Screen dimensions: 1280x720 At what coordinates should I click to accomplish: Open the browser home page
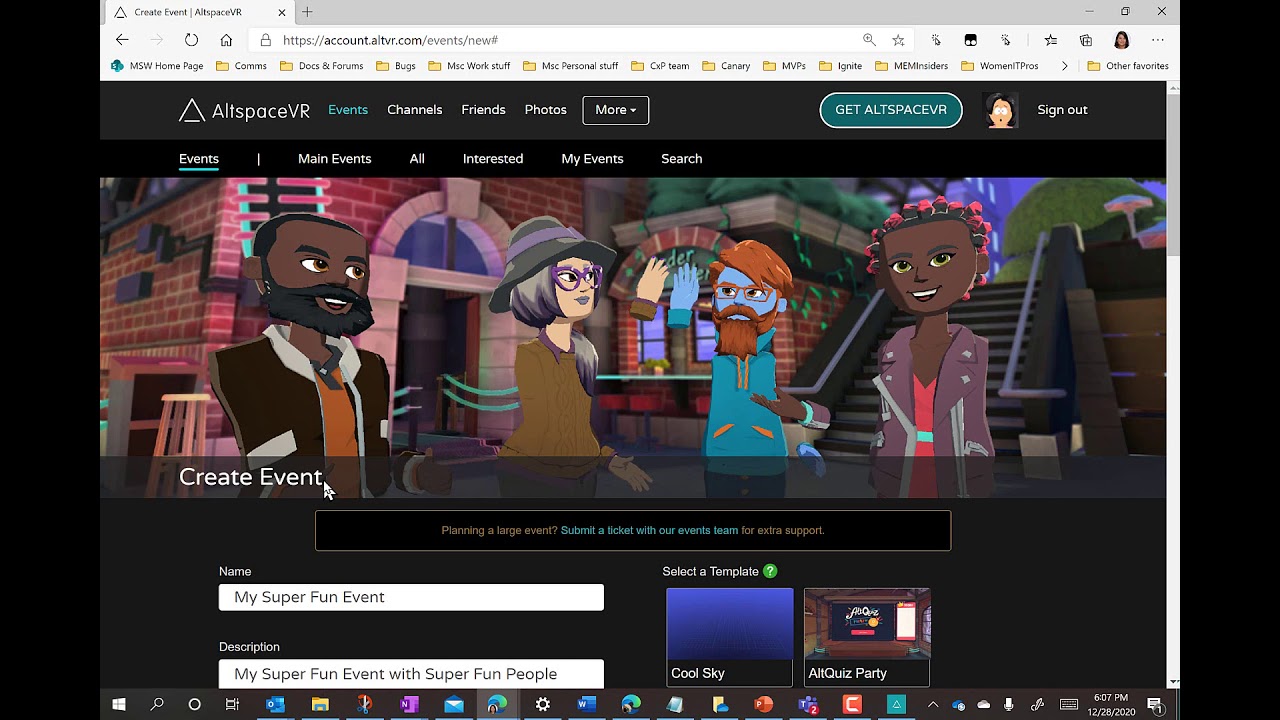pos(226,40)
